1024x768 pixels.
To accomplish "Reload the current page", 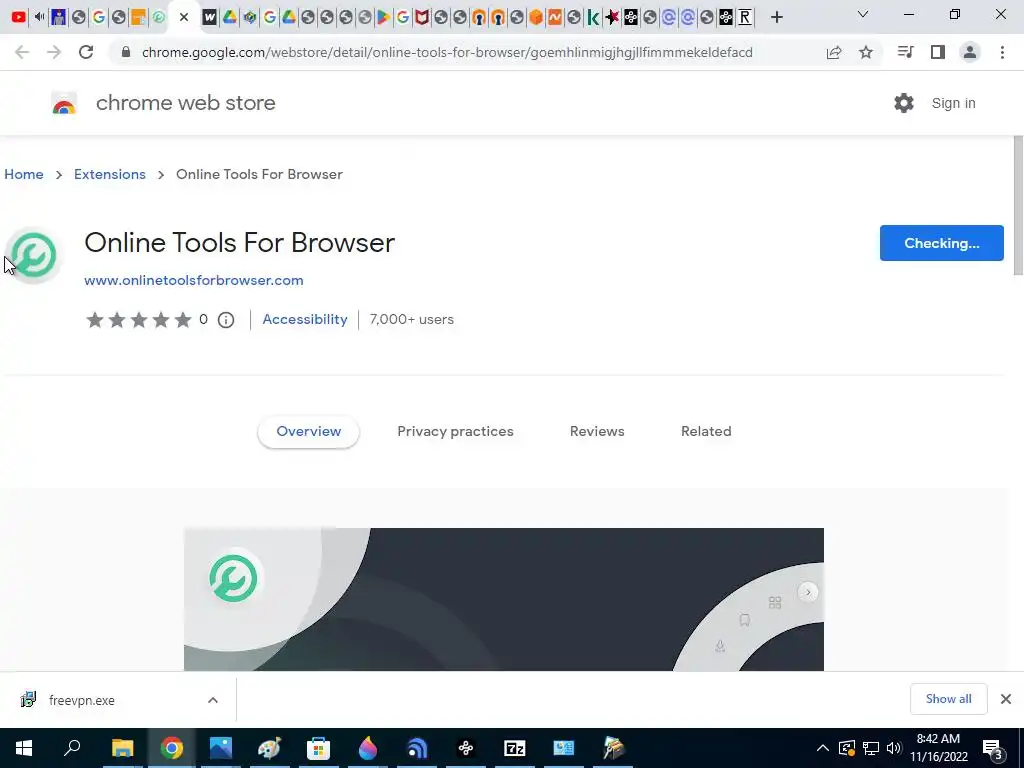I will tap(86, 52).
